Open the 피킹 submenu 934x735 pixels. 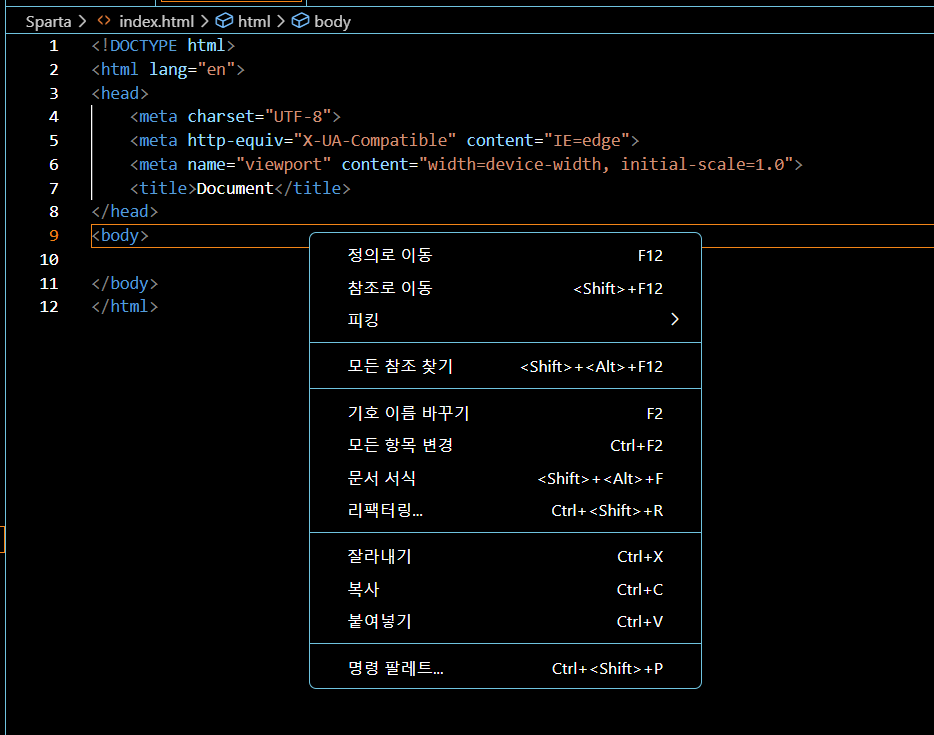click(x=505, y=320)
